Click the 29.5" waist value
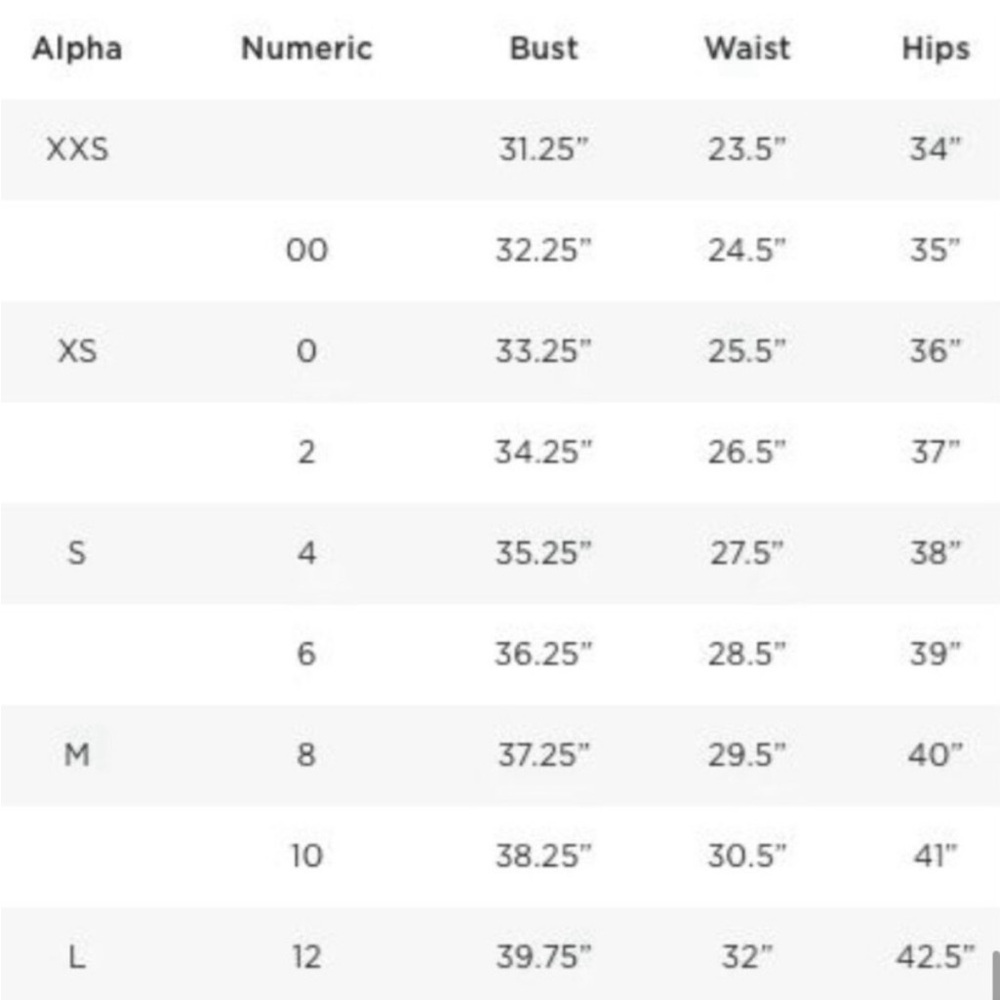 [x=747, y=754]
